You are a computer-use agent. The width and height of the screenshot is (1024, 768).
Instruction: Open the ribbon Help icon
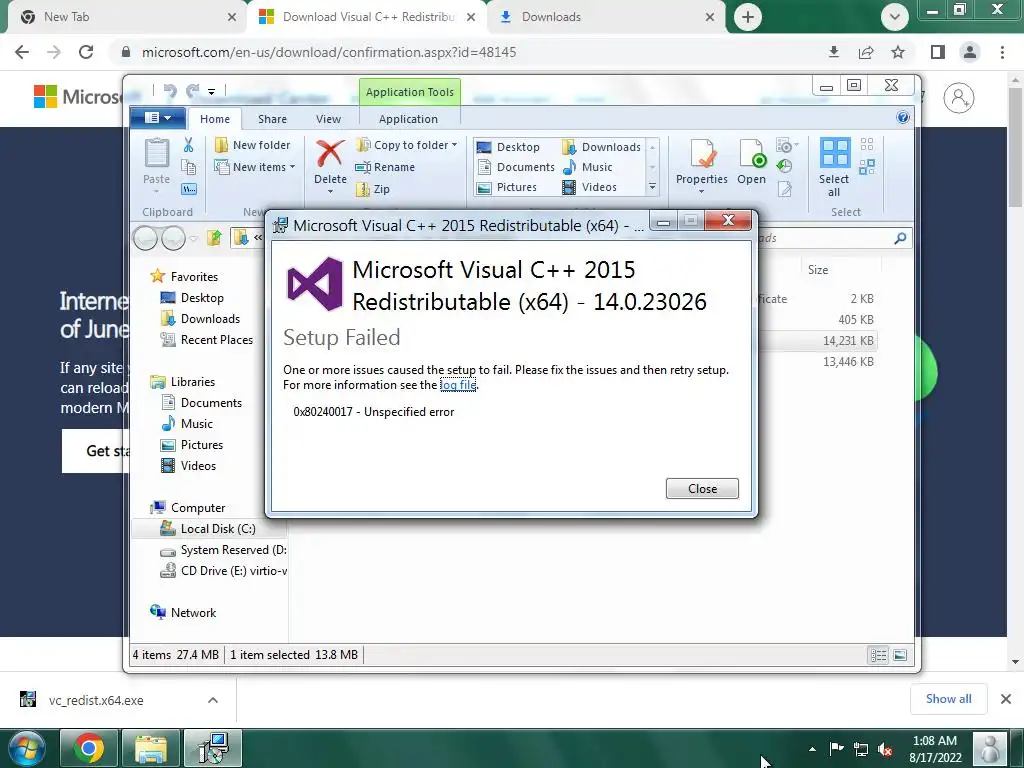pos(903,118)
